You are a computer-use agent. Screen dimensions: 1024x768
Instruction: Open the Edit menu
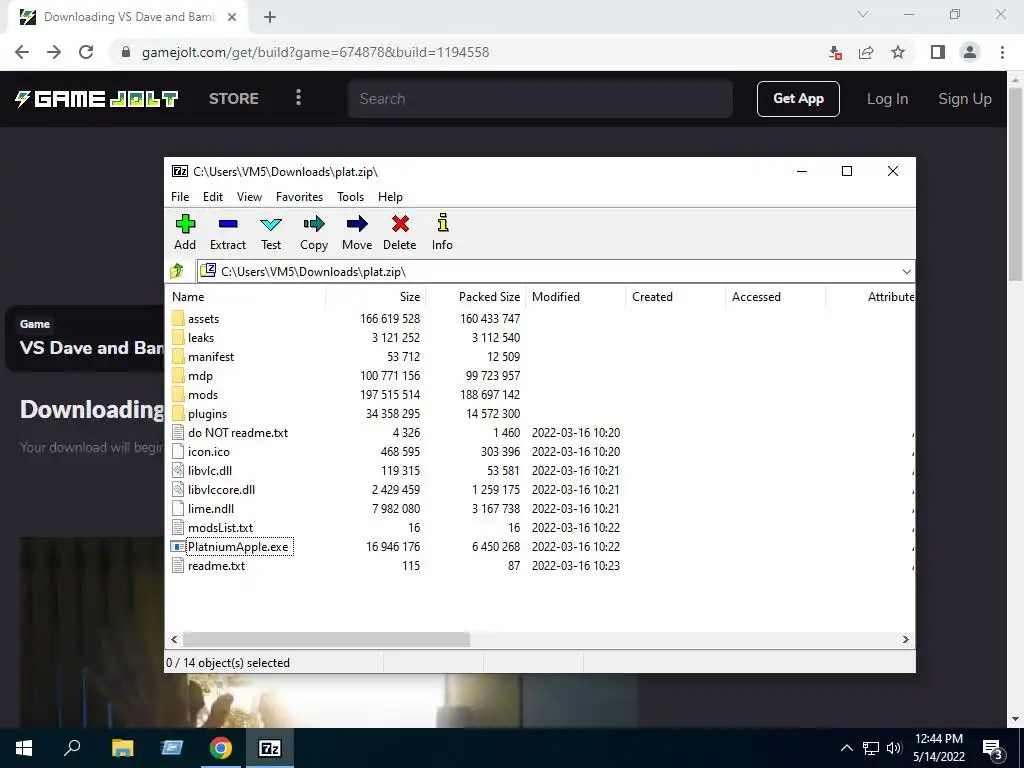(213, 197)
